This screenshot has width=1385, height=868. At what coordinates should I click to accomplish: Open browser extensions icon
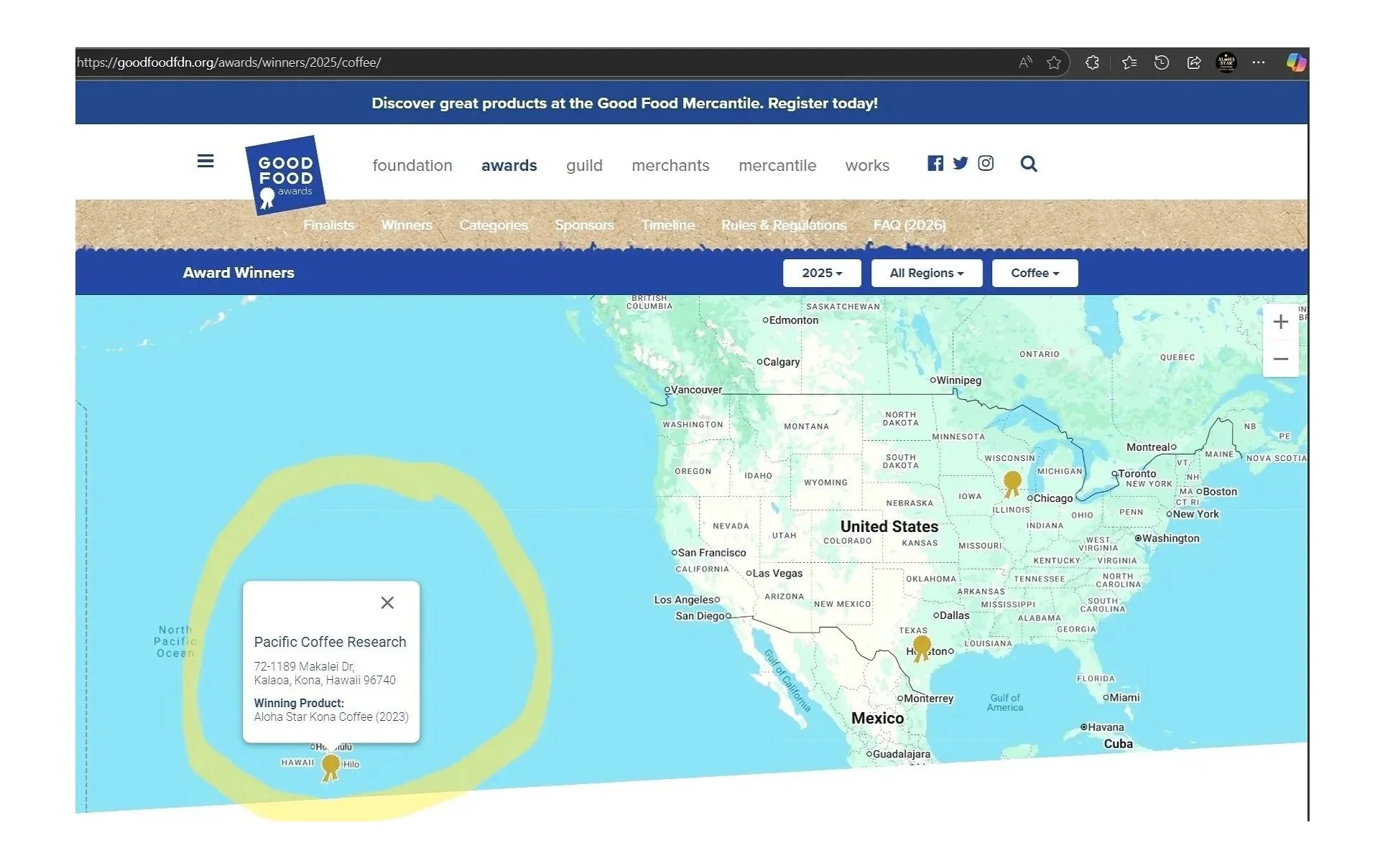tap(1093, 62)
